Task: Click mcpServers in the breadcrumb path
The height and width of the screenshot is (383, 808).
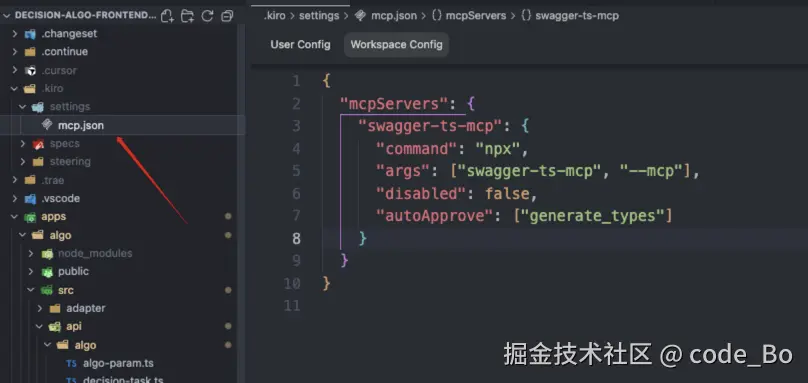Action: [476, 15]
